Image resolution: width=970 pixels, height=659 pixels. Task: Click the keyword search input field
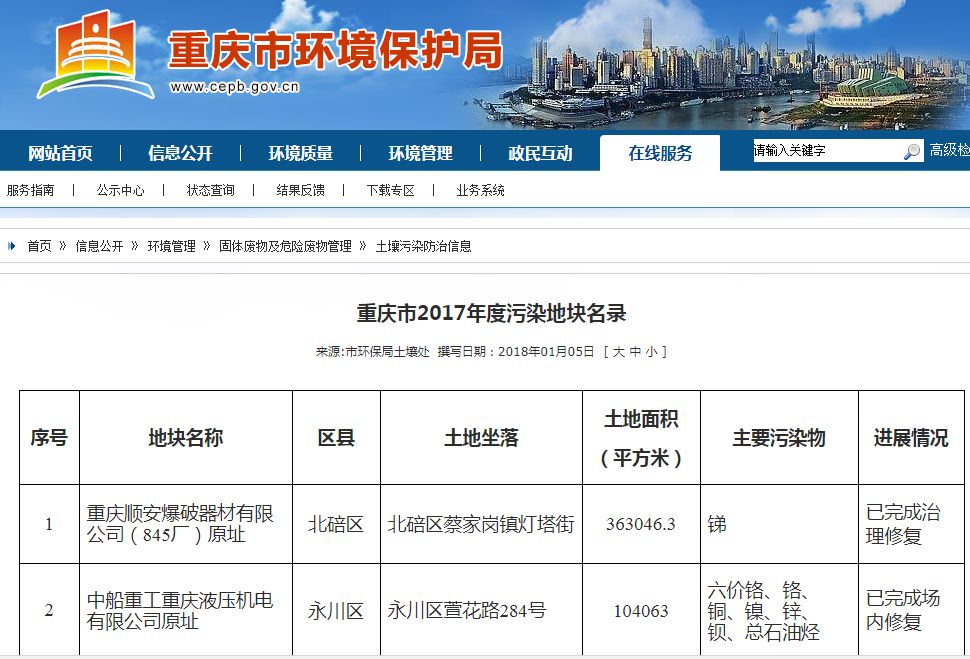(x=825, y=151)
